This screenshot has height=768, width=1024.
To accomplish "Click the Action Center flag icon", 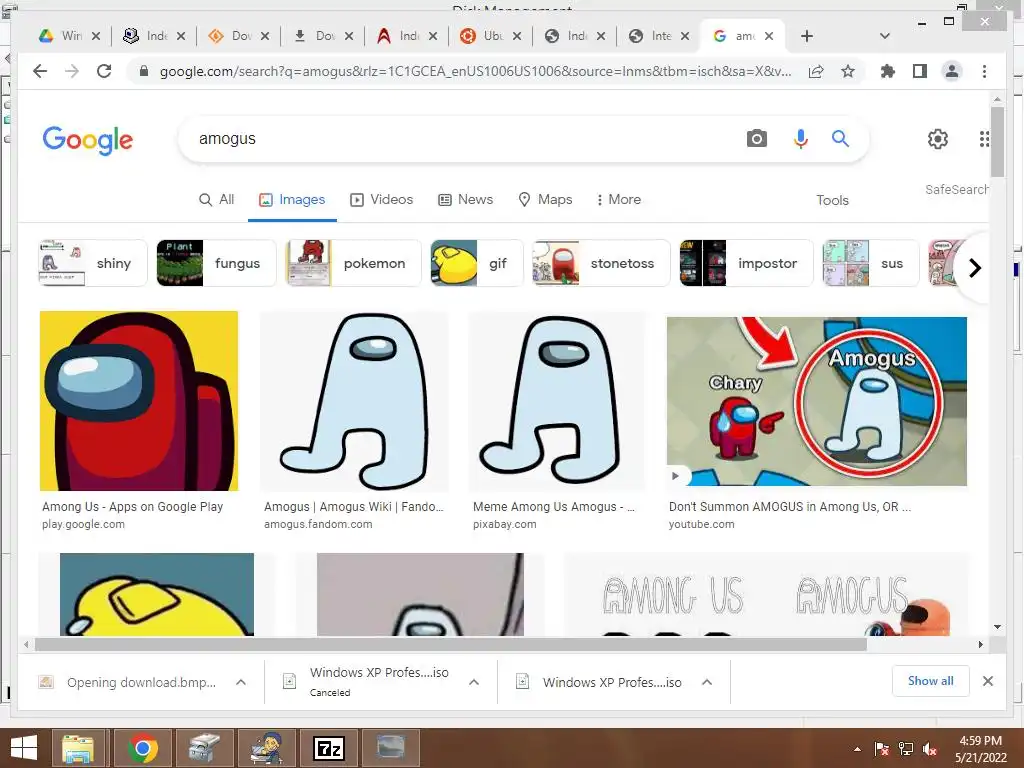I will tap(881, 749).
